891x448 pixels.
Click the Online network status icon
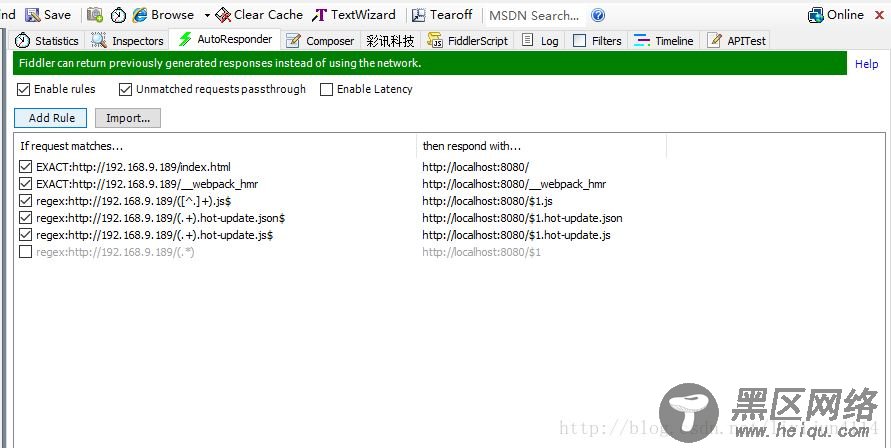(x=815, y=15)
